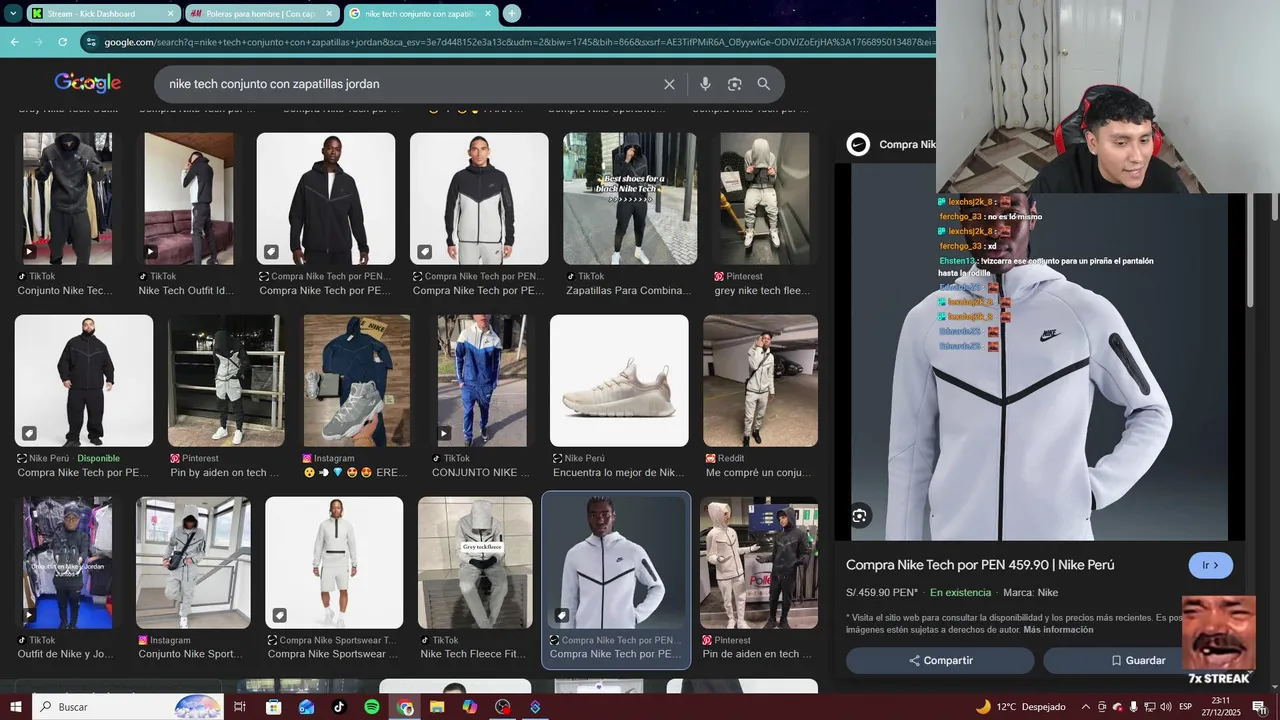Open Windows notification center icon

click(1259, 707)
